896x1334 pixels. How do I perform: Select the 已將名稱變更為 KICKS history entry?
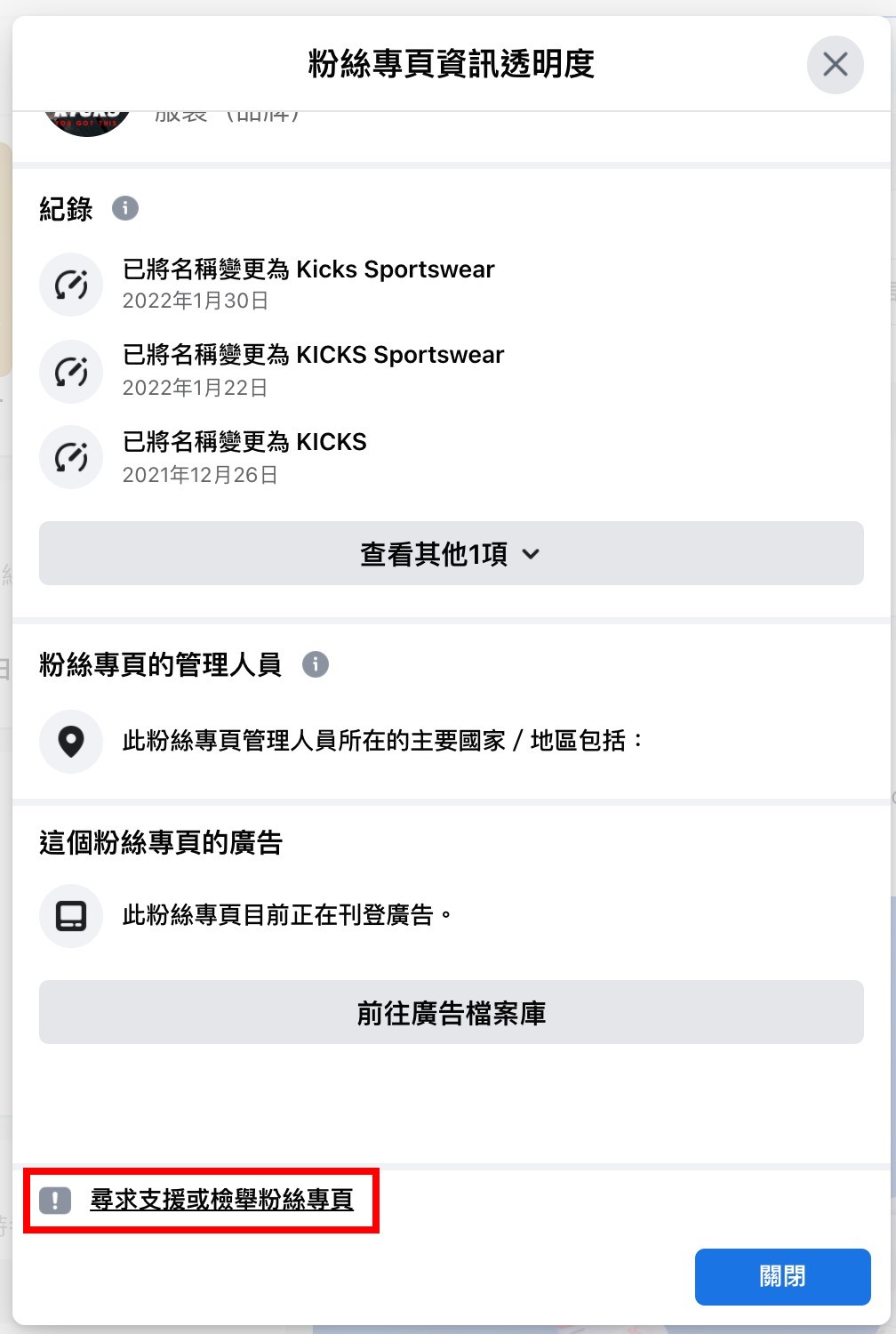244,457
